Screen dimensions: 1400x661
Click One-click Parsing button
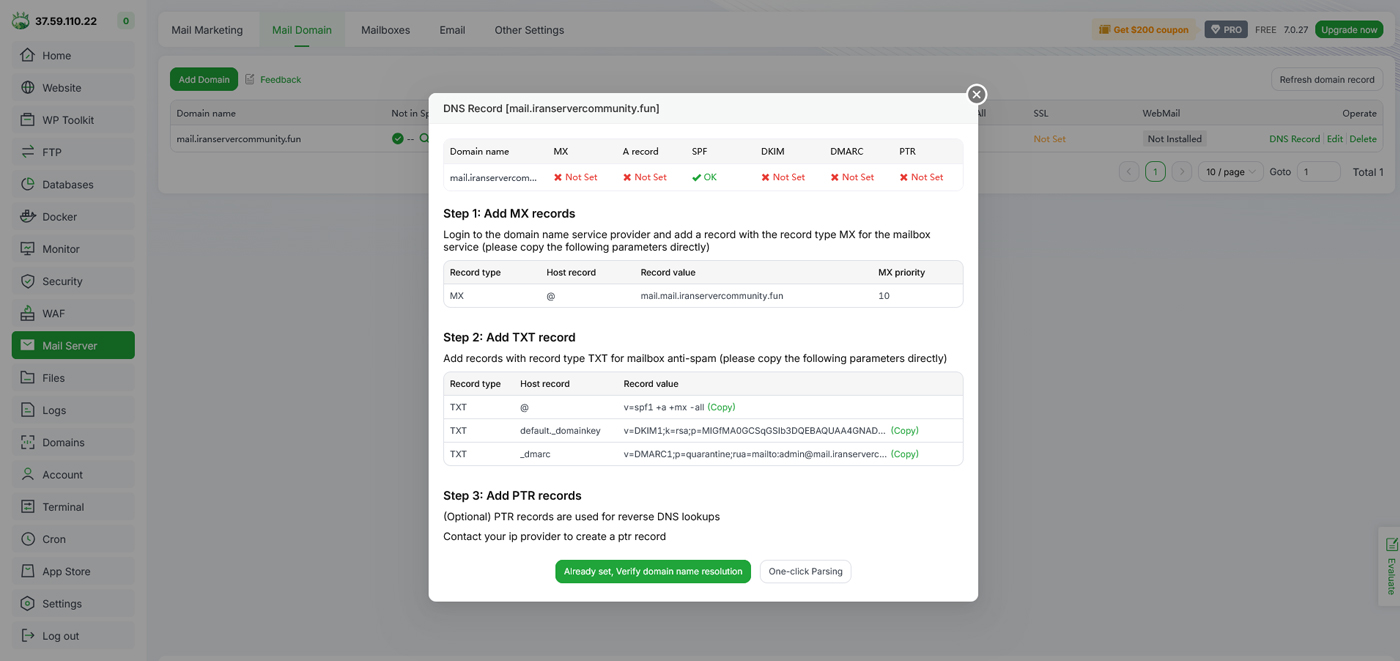pyautogui.click(x=805, y=571)
